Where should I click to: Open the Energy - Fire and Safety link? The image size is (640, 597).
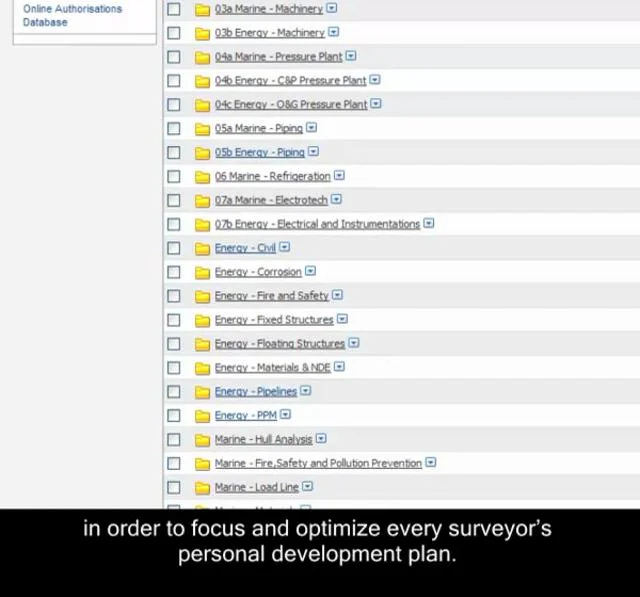click(x=271, y=296)
